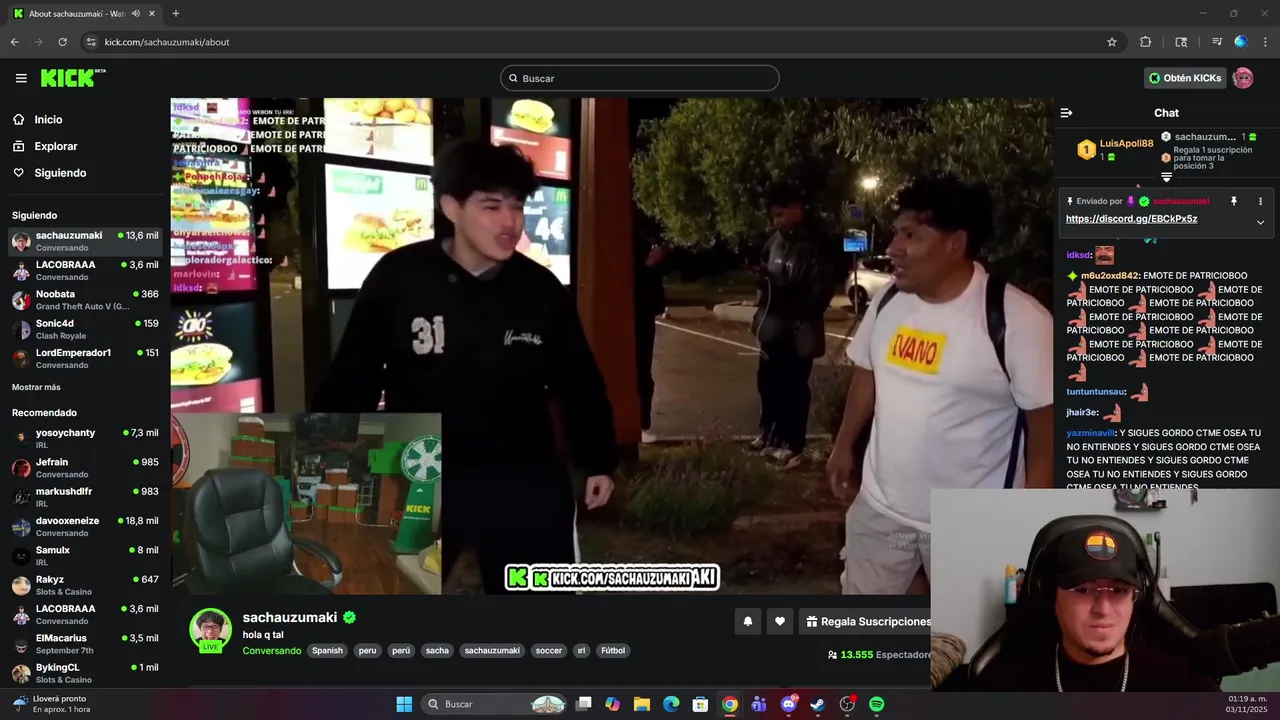The height and width of the screenshot is (720, 1280).
Task: Open sachauzumaki channel in Siguiendo list
Action: click(85, 241)
